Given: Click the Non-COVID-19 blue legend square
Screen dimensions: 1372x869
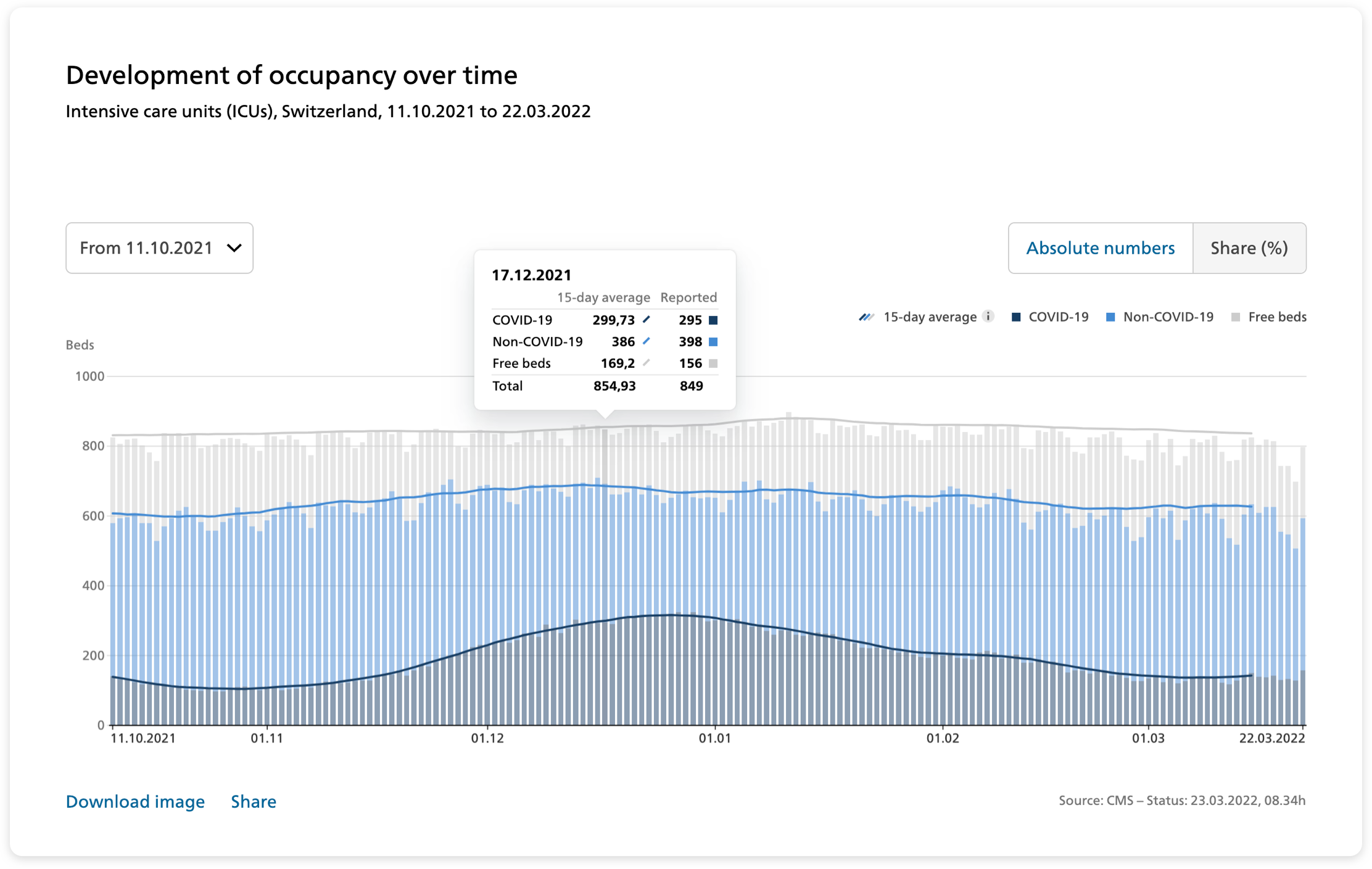Looking at the screenshot, I should (1110, 317).
